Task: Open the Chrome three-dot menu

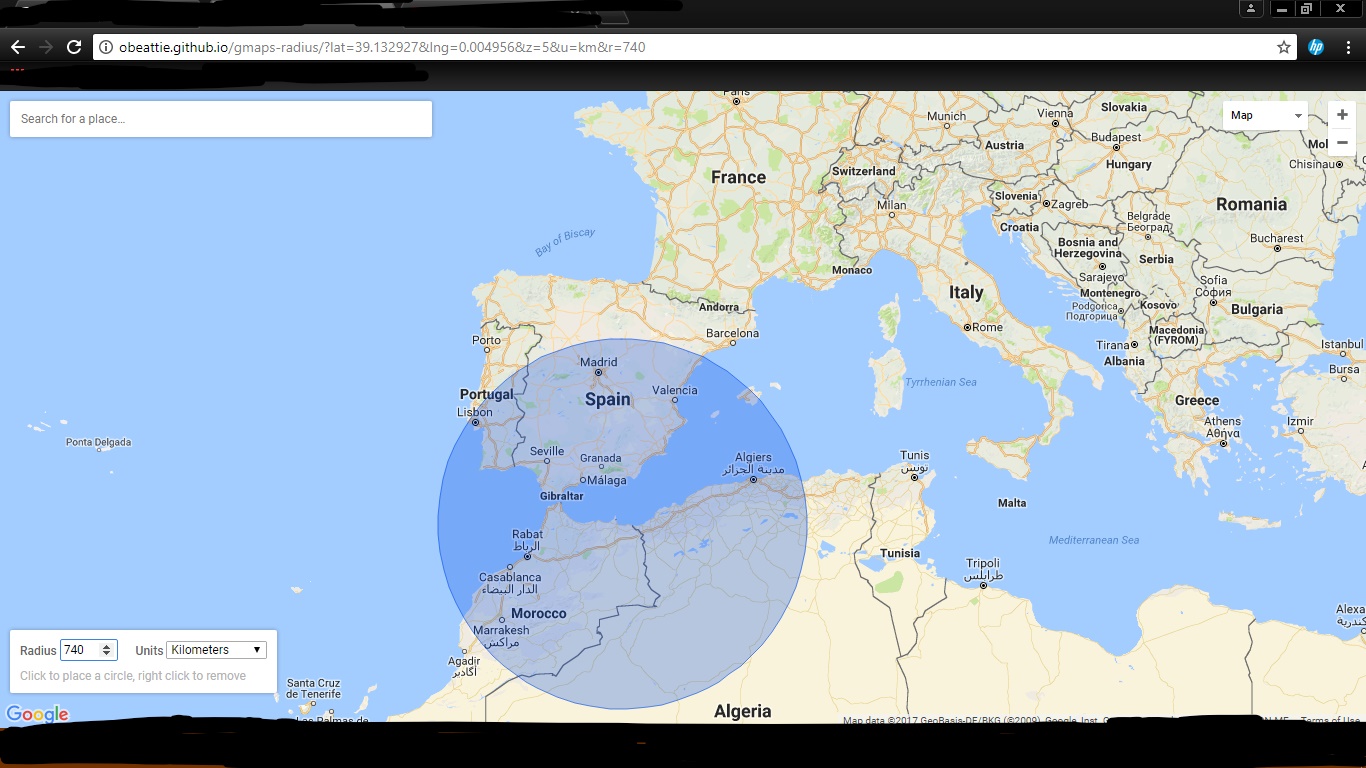Action: pos(1347,47)
